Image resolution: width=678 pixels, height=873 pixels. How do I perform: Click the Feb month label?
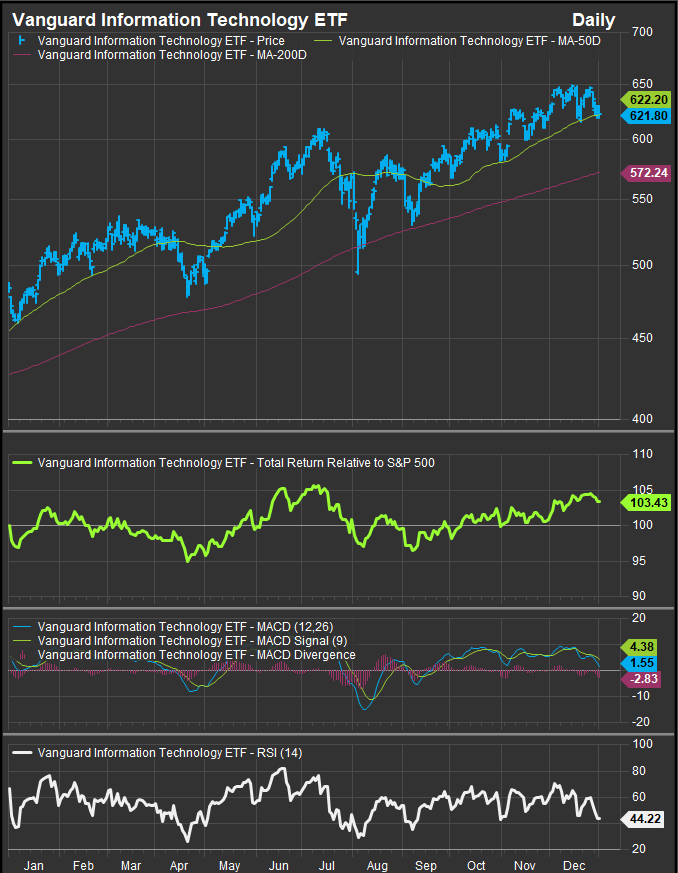[x=83, y=865]
